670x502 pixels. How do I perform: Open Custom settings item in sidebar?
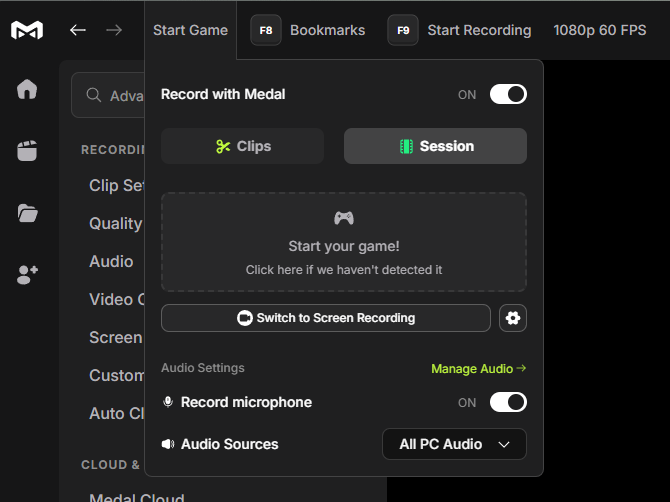[x=117, y=376]
